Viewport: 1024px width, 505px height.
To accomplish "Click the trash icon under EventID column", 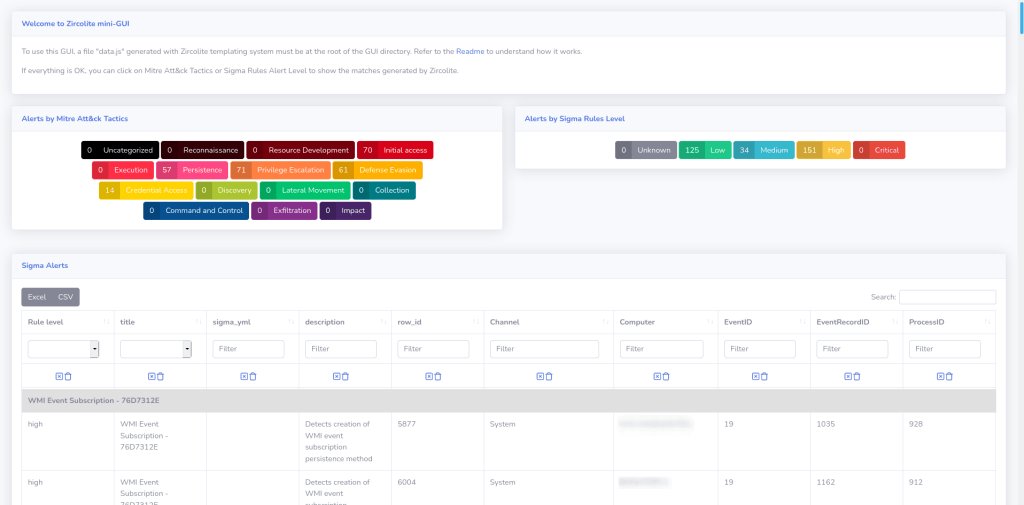I will coord(765,376).
